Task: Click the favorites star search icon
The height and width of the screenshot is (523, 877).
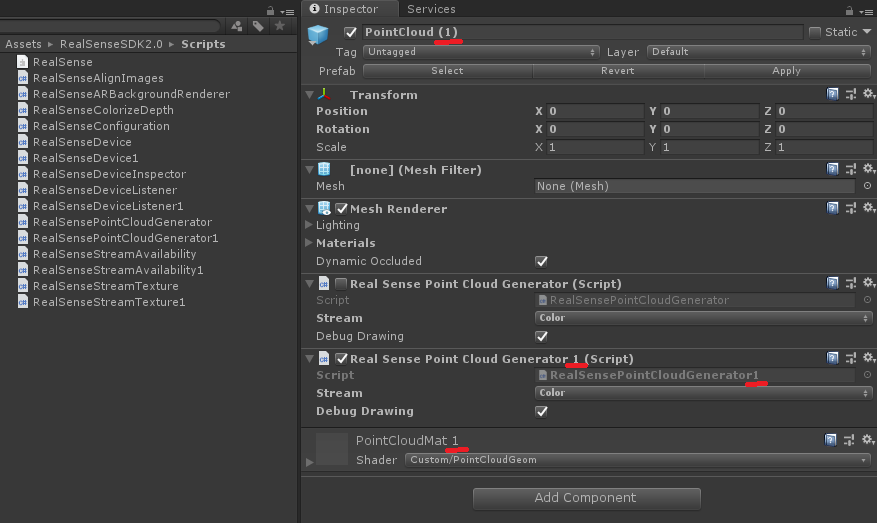Action: tap(280, 26)
